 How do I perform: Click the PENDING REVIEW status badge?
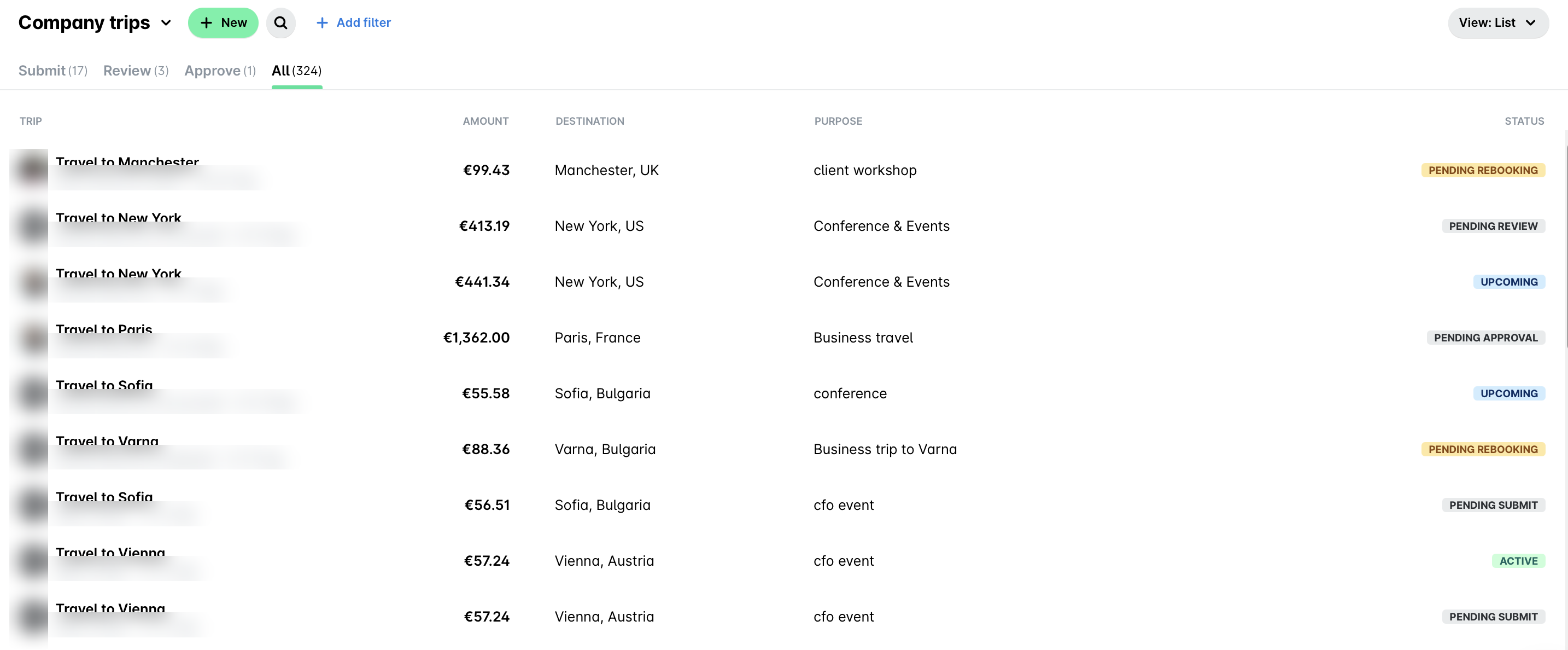pyautogui.click(x=1493, y=226)
